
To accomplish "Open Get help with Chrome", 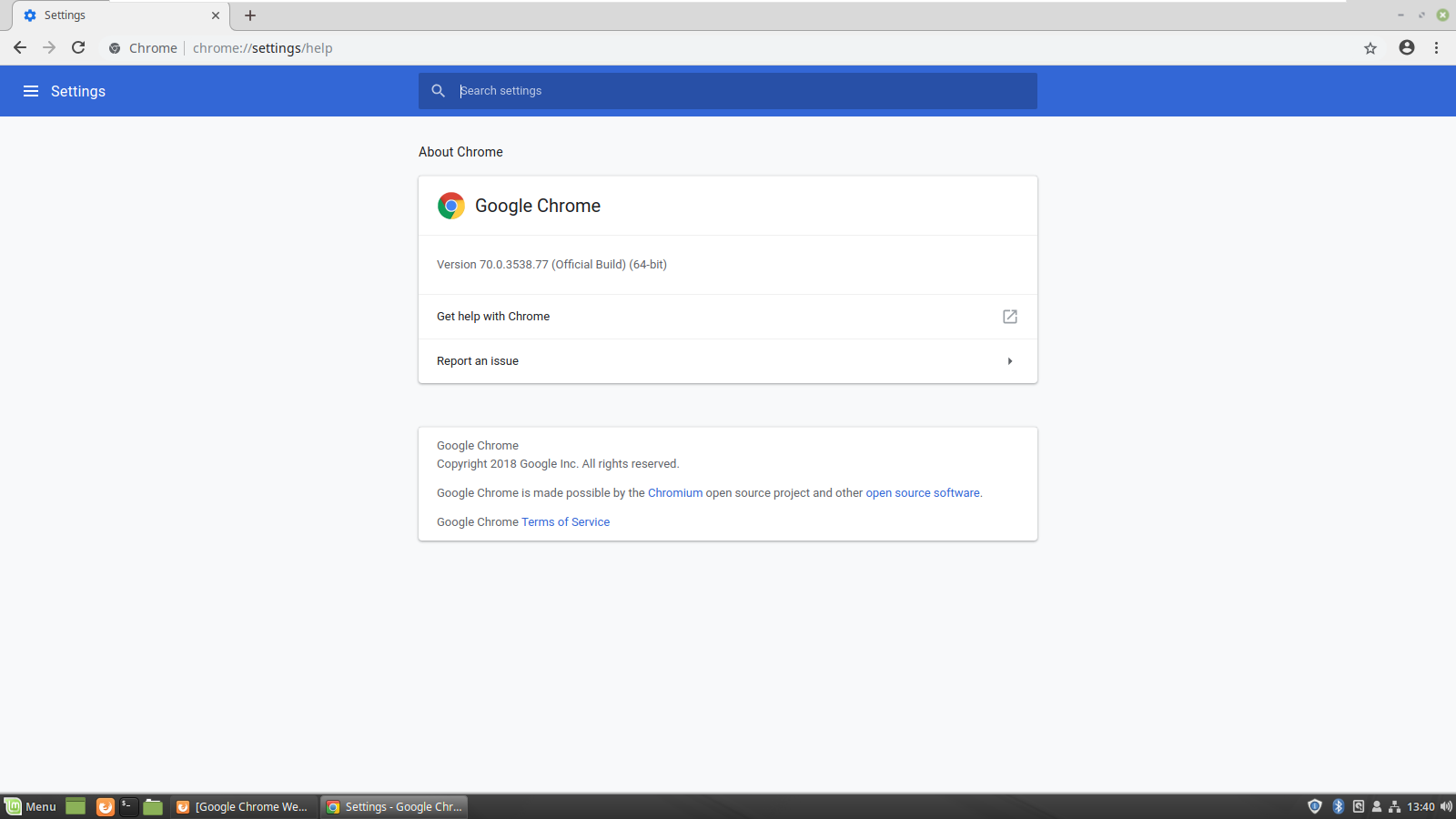I will click(x=728, y=317).
